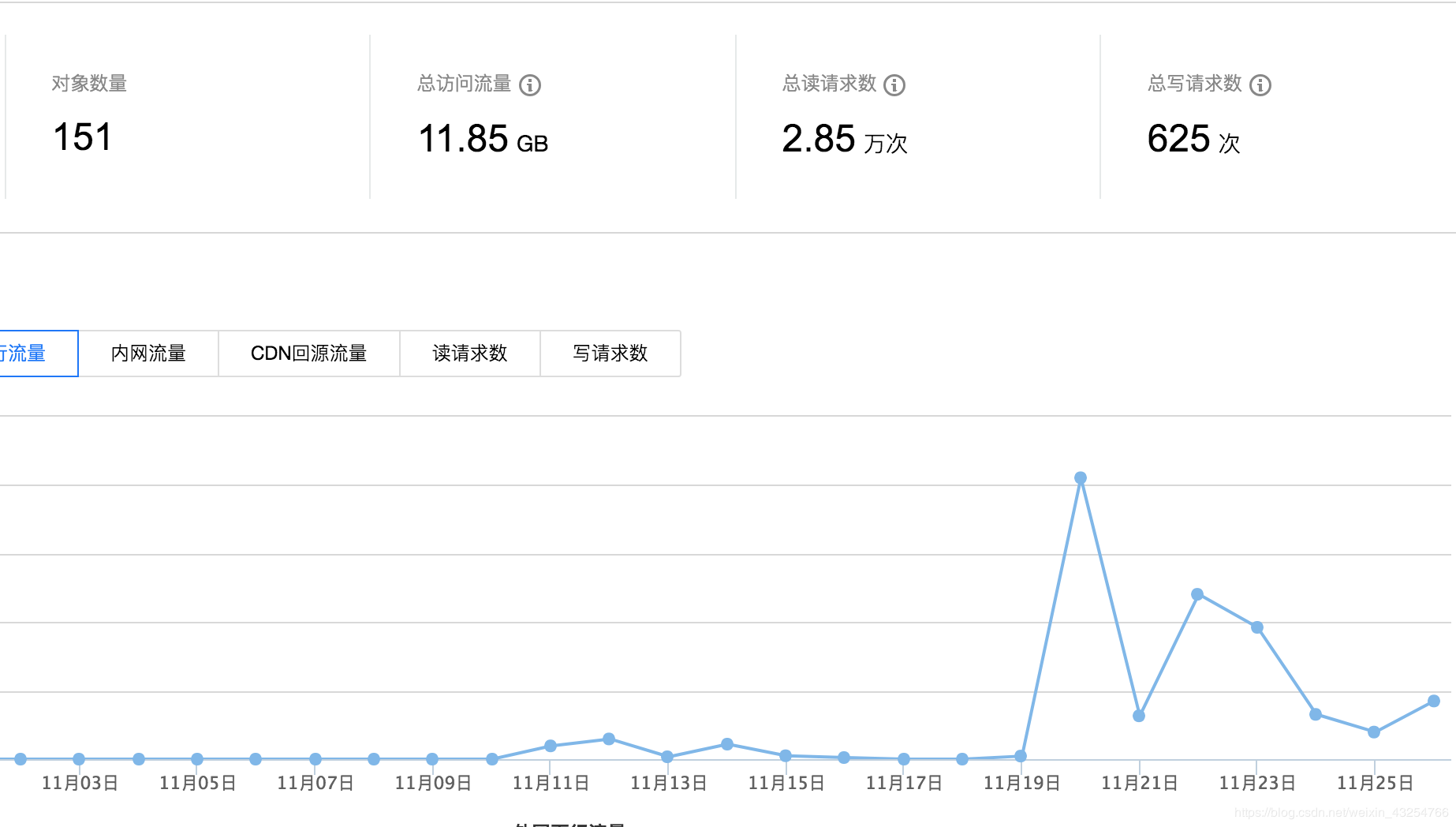Click the chart data point on 11月21日
This screenshot has height=827, width=1456.
pyautogui.click(x=1139, y=716)
